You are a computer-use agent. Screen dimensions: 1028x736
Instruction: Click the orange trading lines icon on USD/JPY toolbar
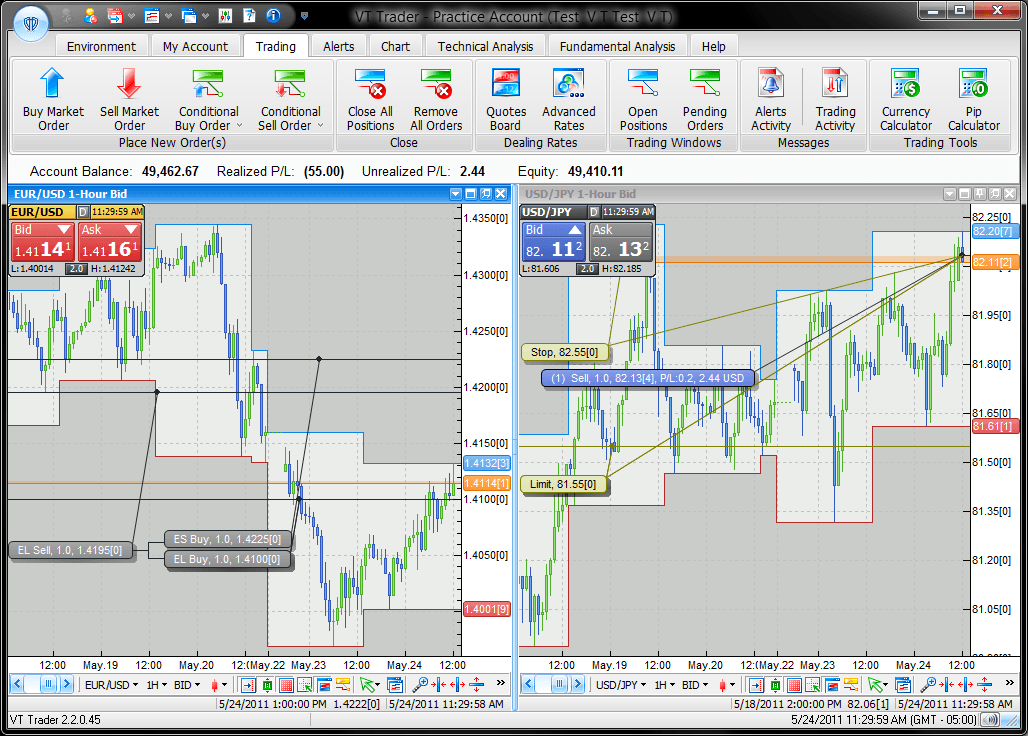pos(851,685)
